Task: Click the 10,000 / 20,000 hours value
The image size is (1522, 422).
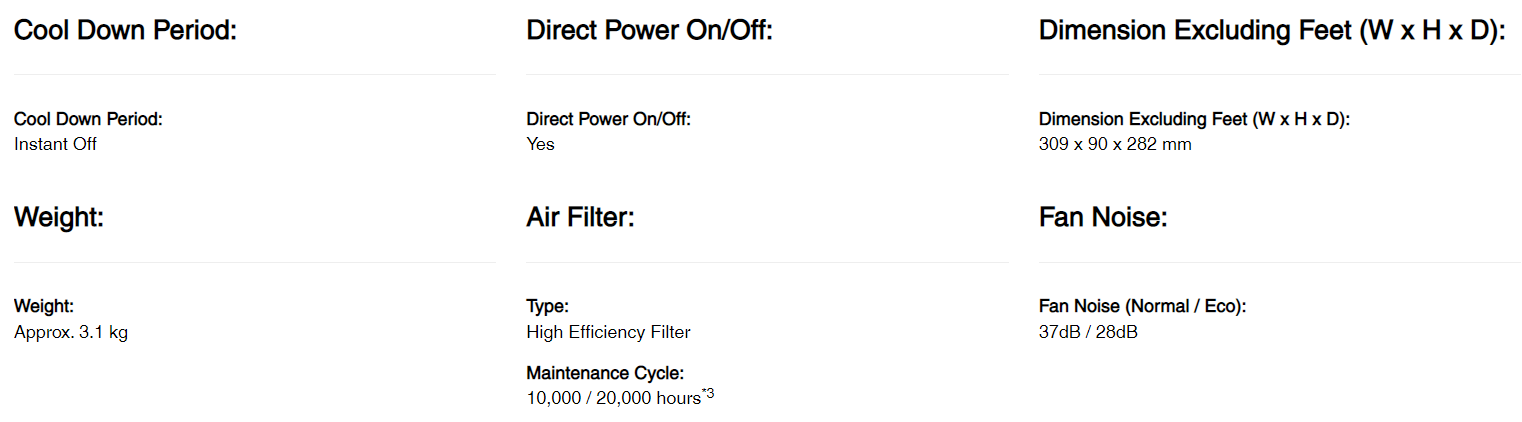Action: point(613,398)
